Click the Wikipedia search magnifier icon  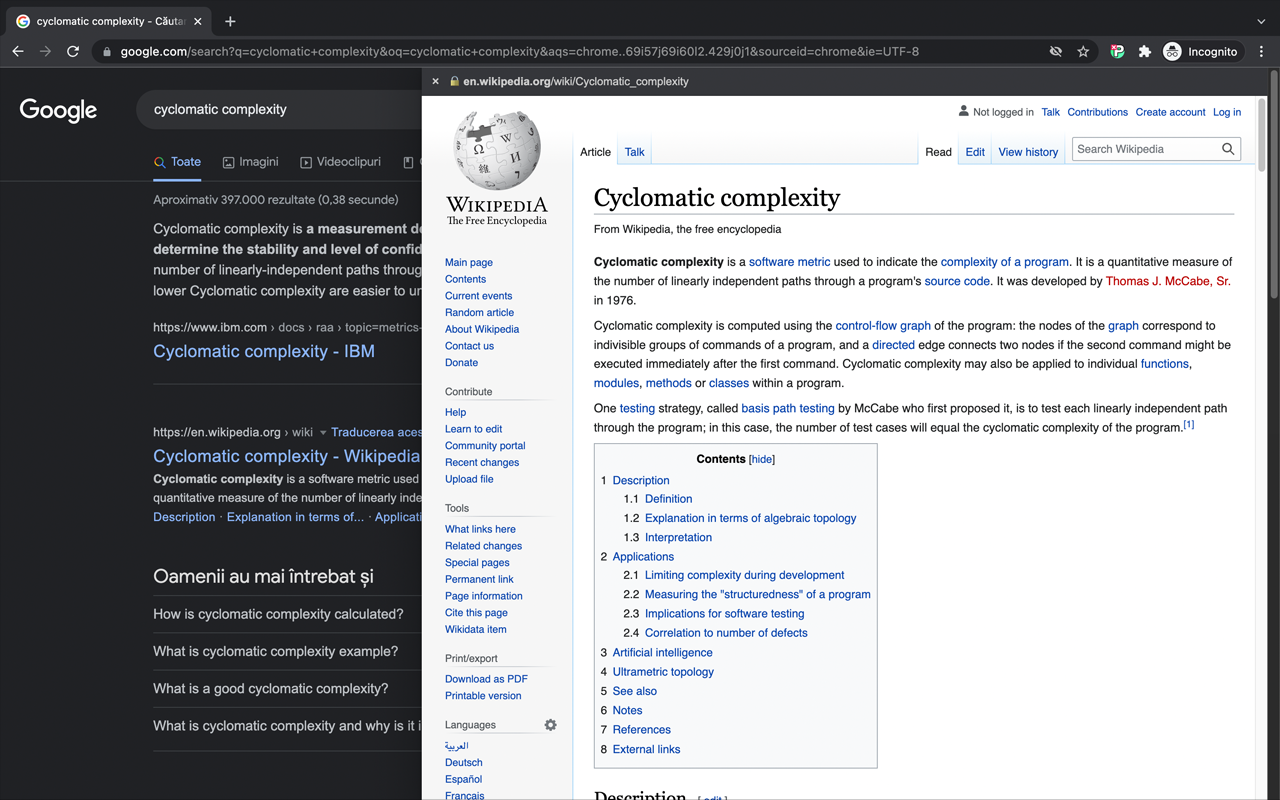(1228, 149)
